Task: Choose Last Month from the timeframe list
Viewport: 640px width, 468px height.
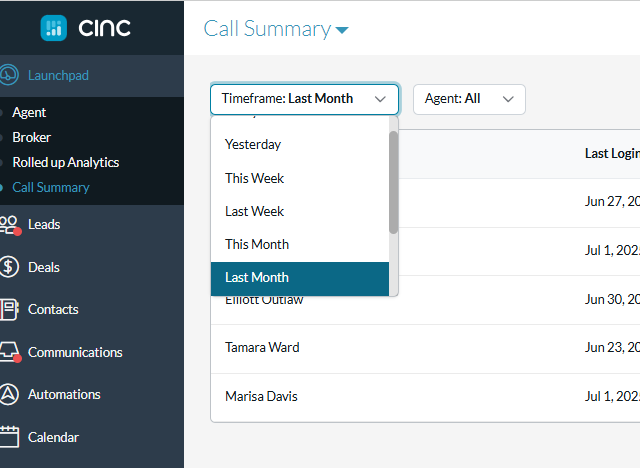Action: 300,279
